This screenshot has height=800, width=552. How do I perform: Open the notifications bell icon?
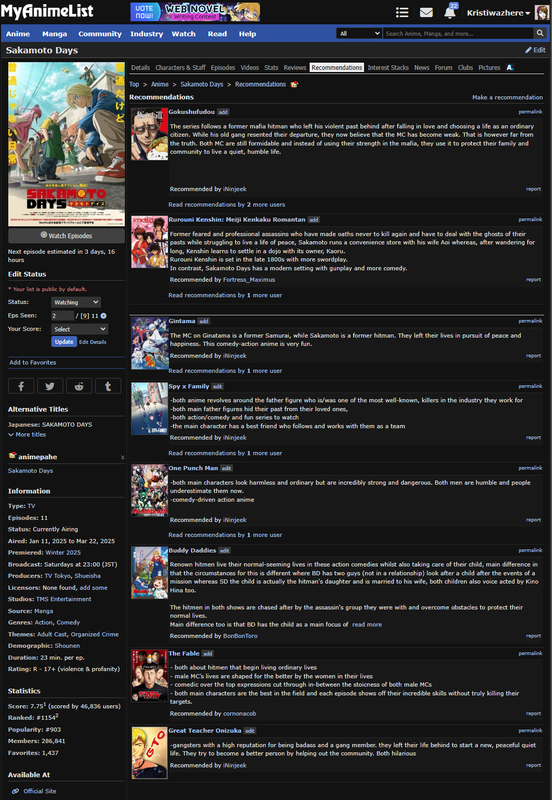(x=449, y=12)
